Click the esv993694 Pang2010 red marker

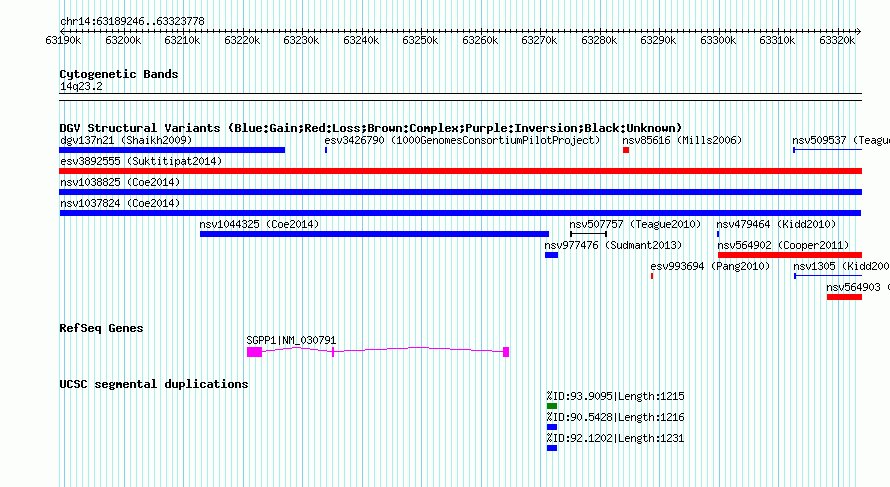point(652,276)
